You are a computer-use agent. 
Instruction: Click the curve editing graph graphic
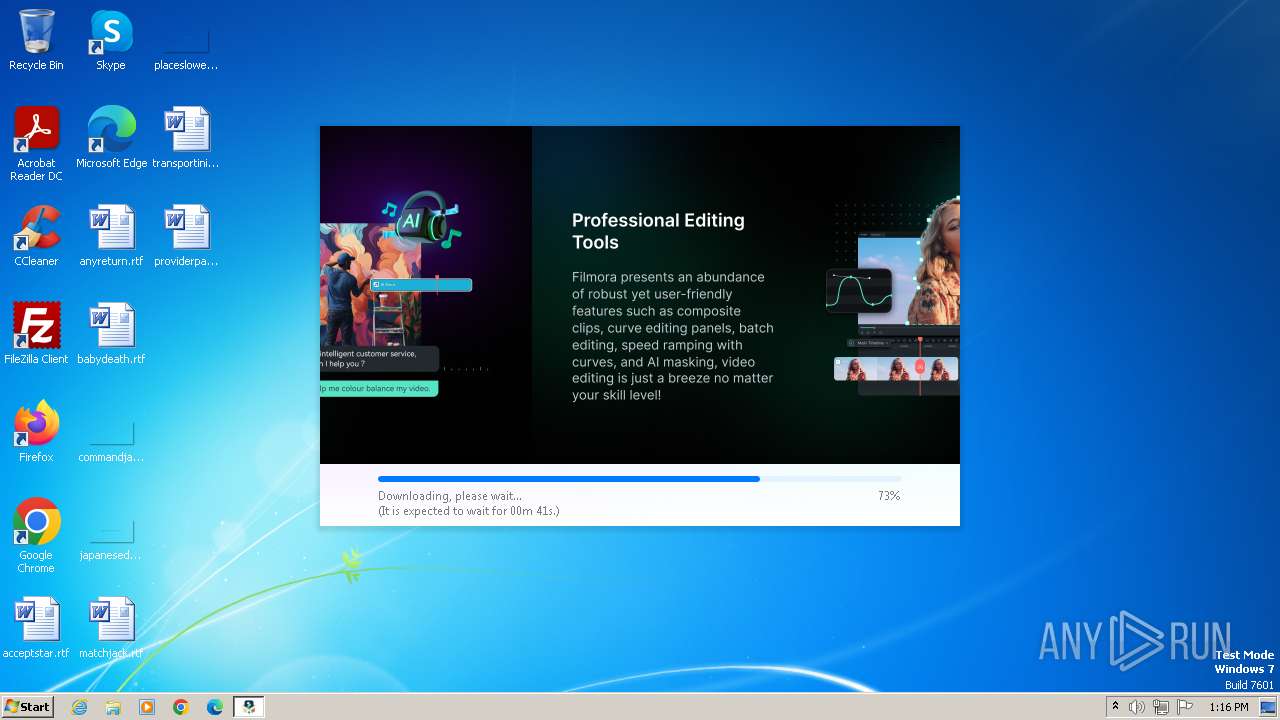point(859,290)
